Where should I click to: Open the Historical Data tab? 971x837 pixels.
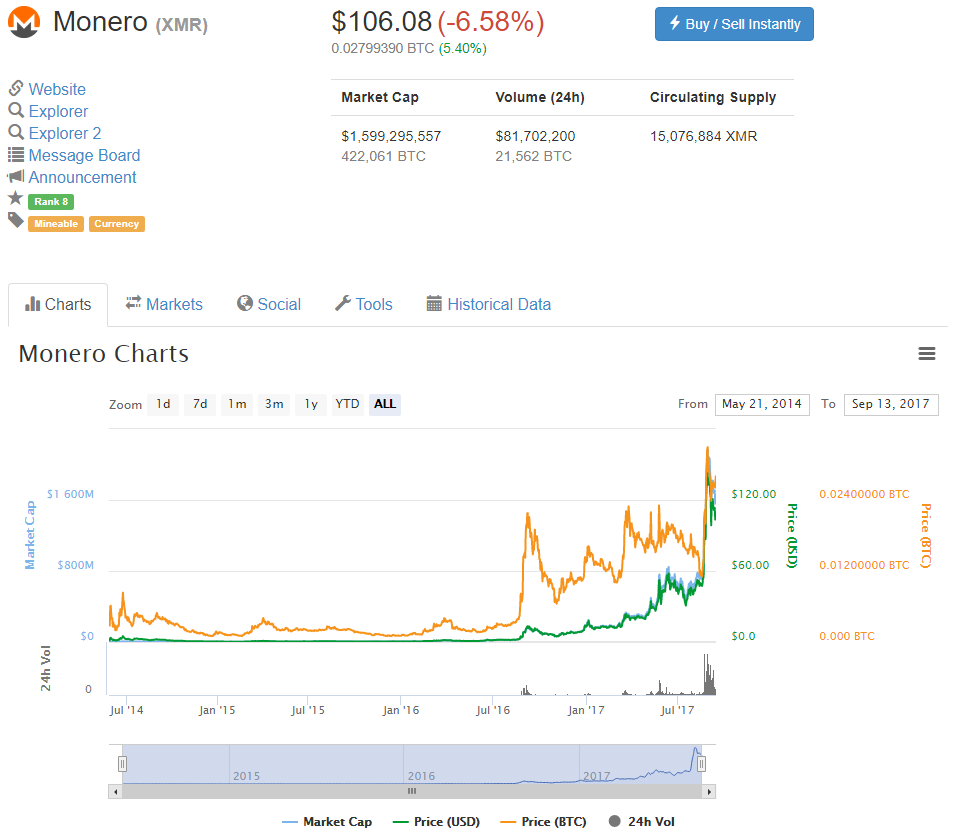point(488,304)
